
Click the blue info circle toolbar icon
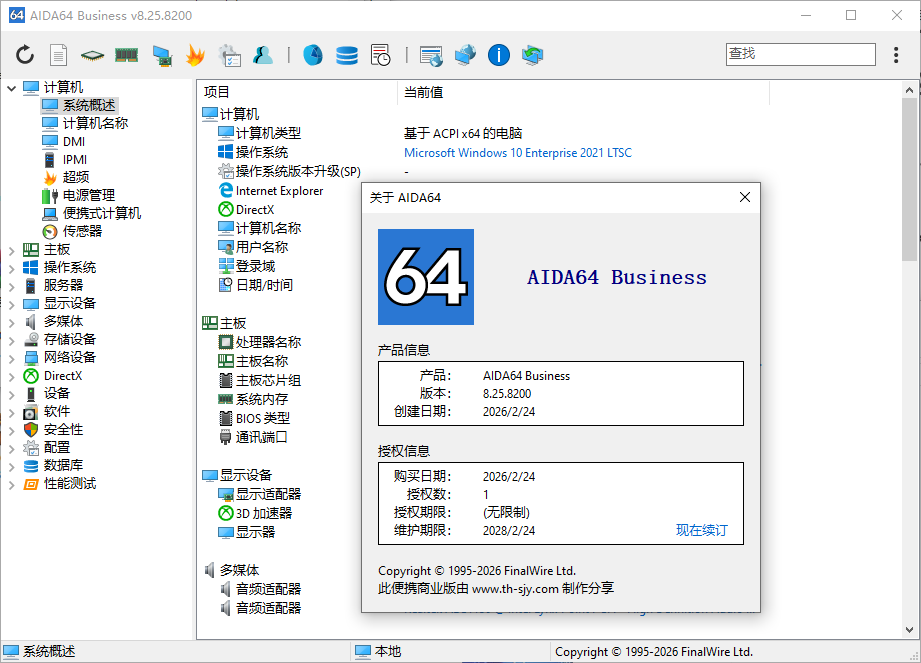[499, 55]
